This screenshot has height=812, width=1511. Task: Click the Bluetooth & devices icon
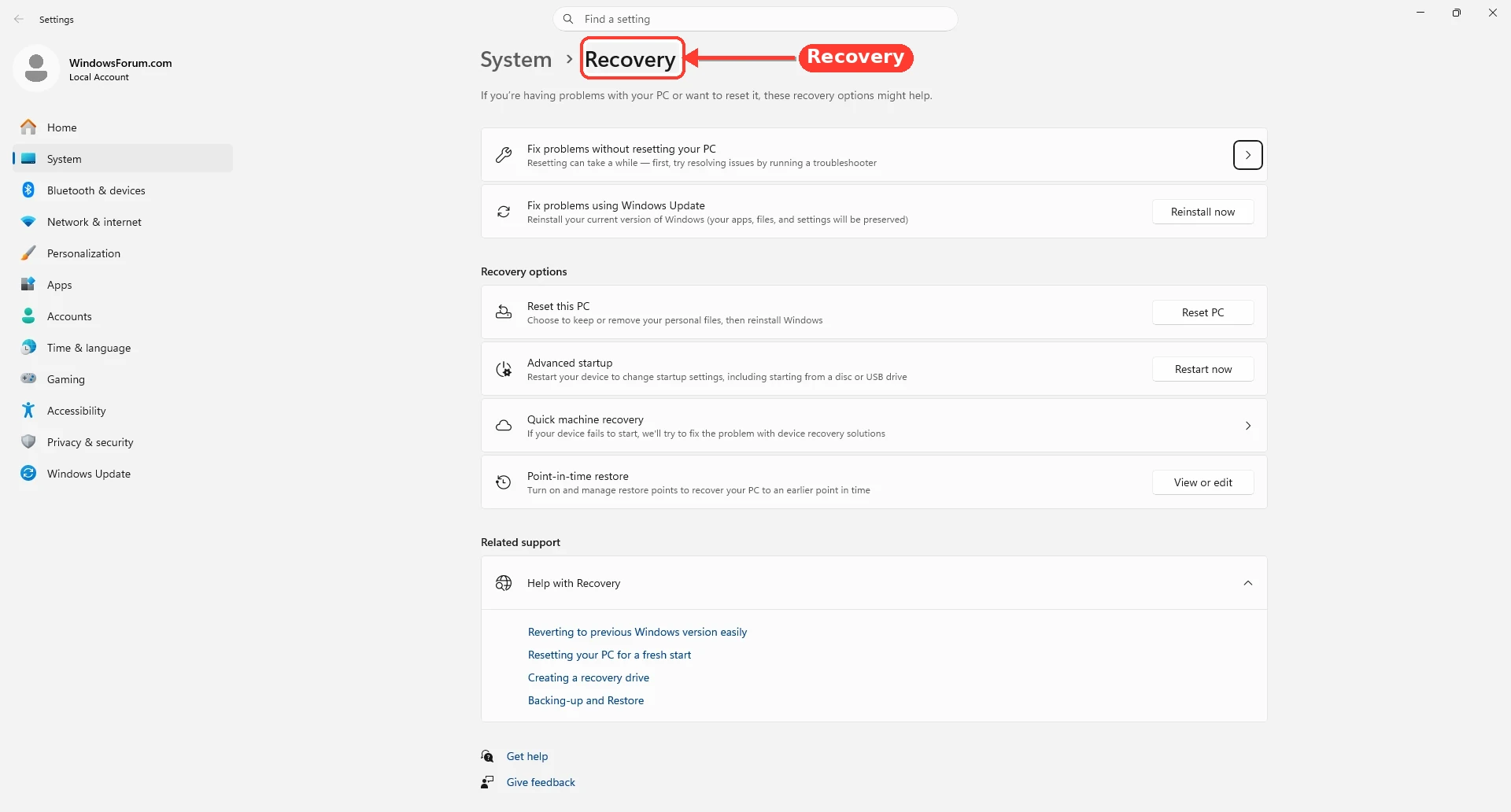[28, 190]
